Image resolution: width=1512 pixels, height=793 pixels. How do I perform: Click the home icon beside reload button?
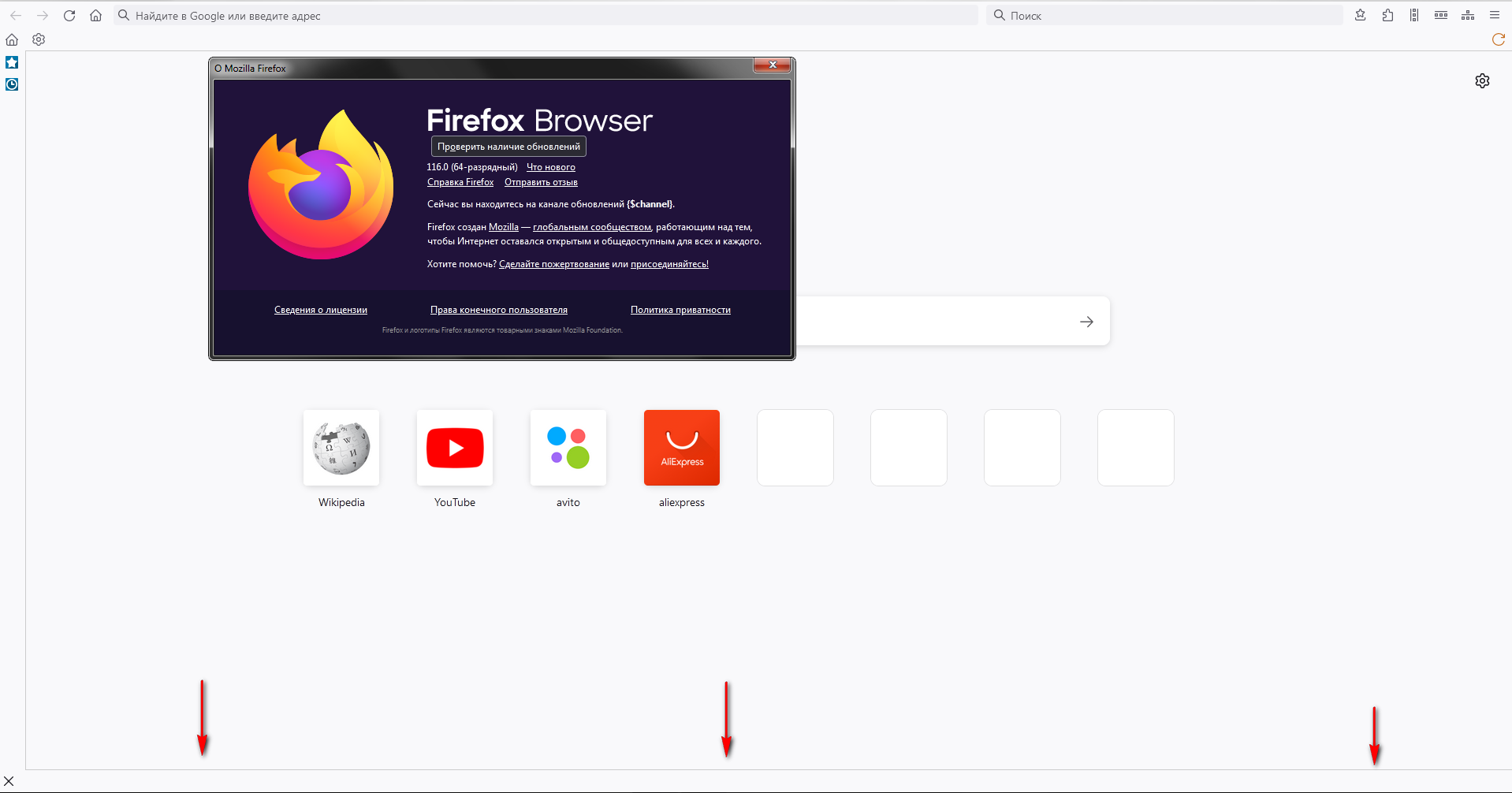click(x=95, y=16)
